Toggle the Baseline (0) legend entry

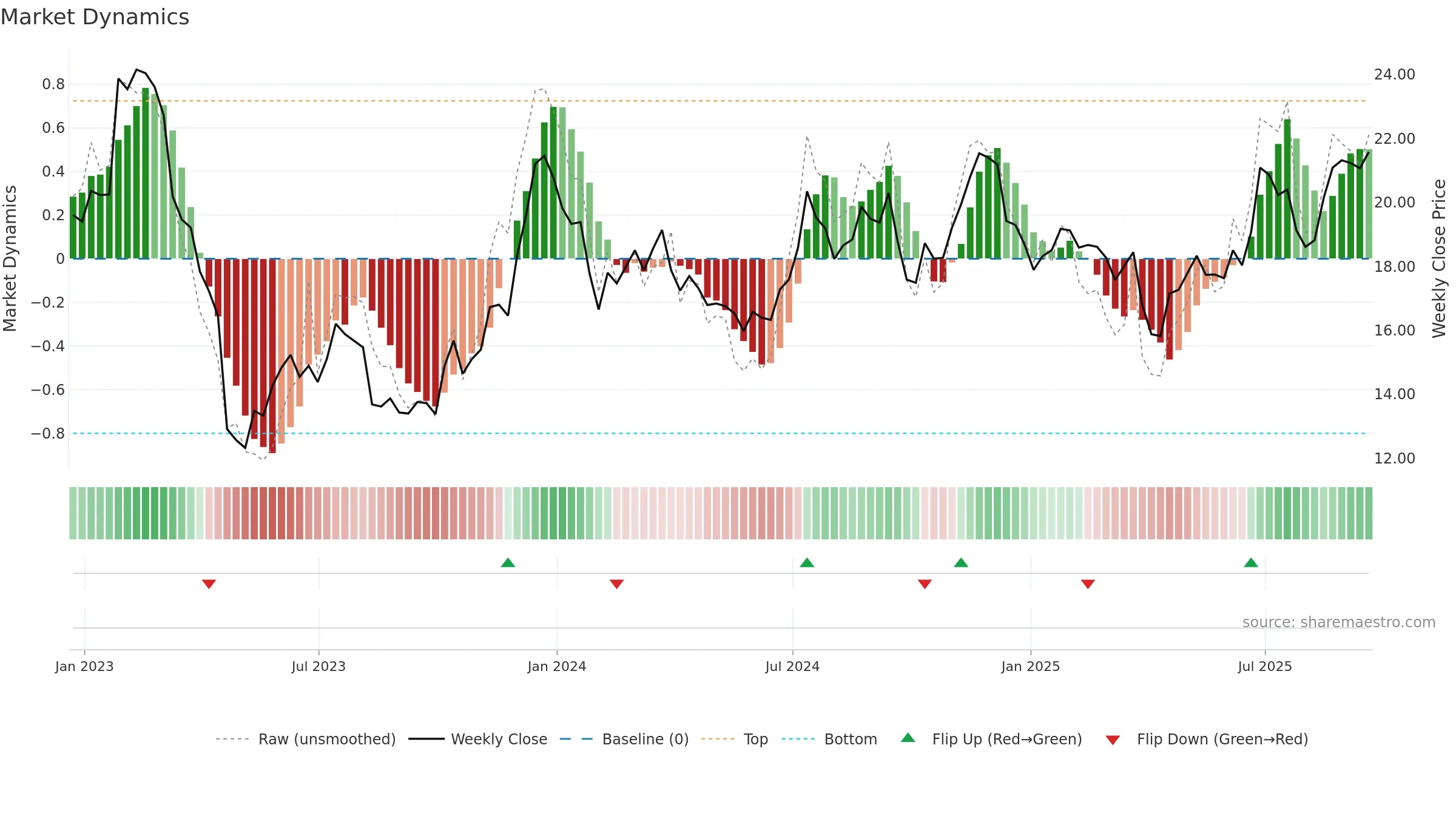624,739
